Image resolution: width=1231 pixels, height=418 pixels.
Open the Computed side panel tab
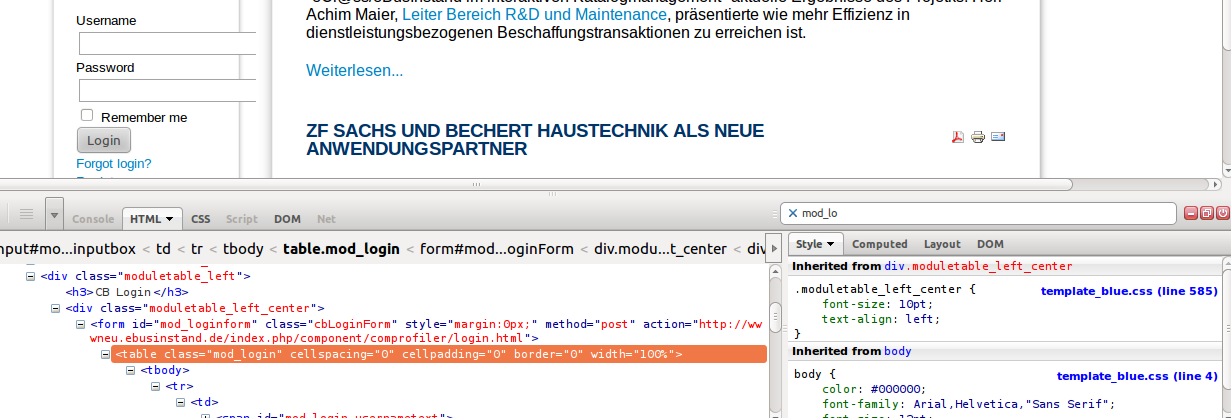tap(880, 244)
